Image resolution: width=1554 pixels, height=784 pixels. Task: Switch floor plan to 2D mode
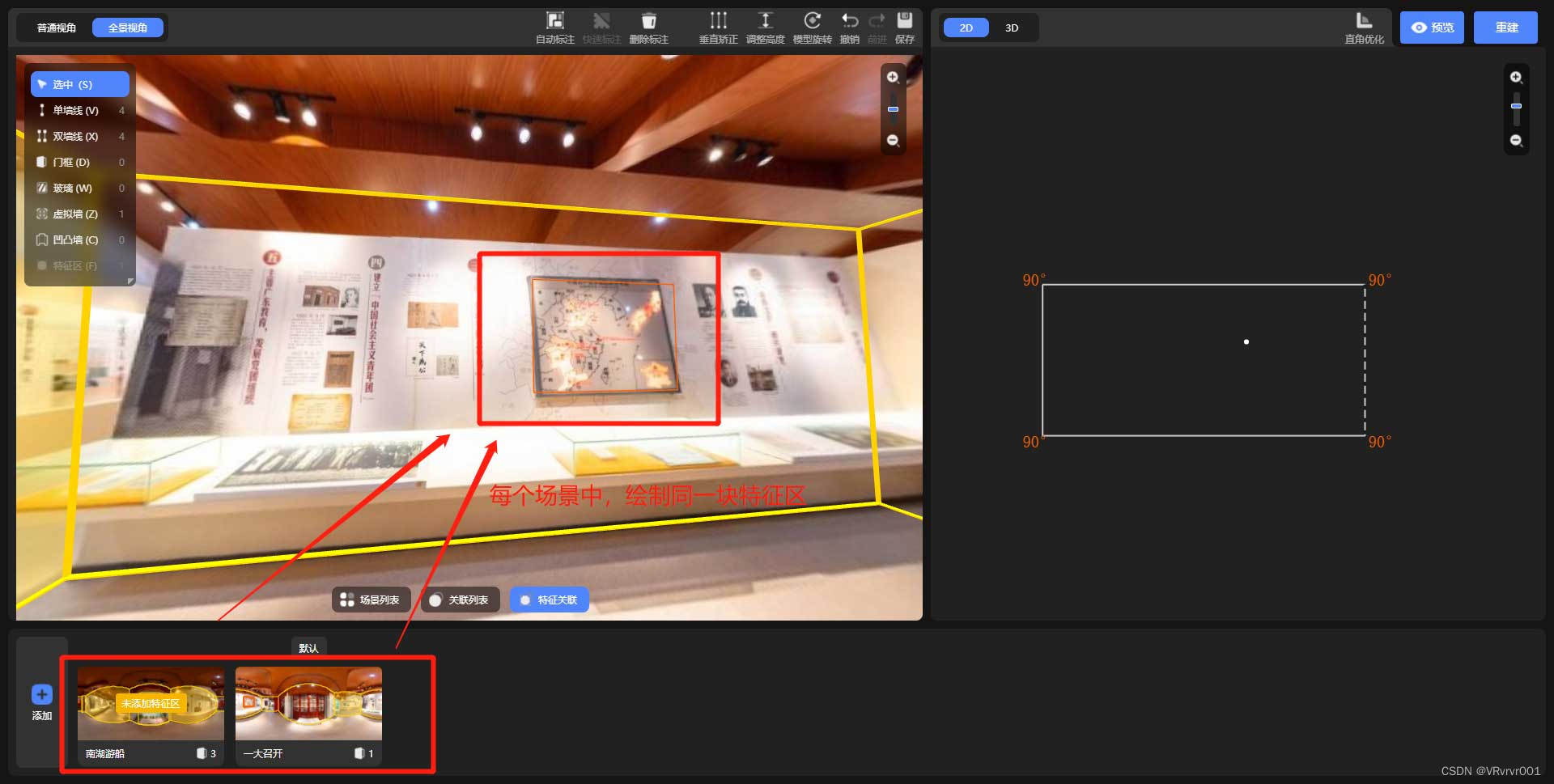(x=966, y=28)
